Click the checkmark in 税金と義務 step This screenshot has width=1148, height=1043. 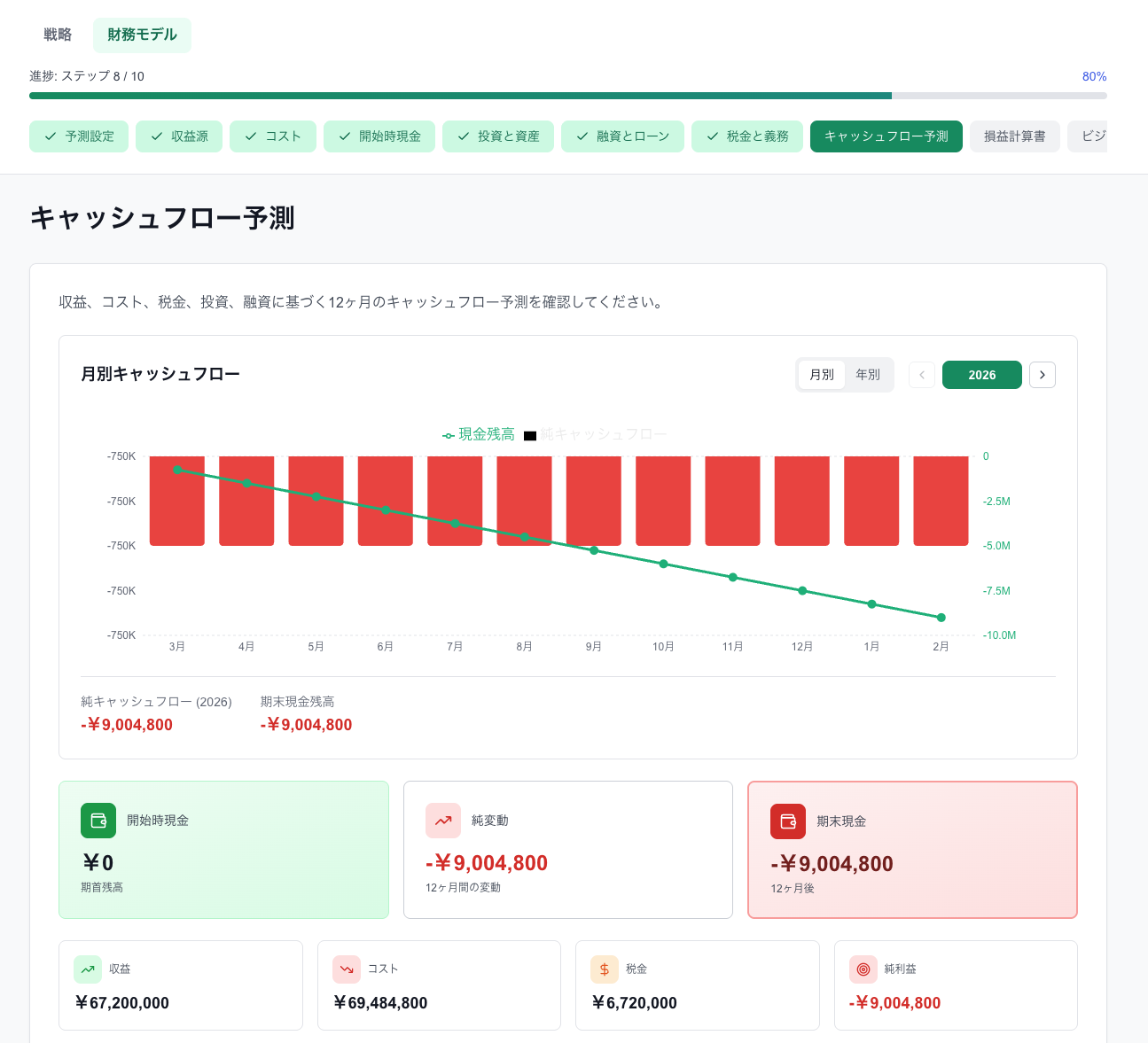pos(713,136)
